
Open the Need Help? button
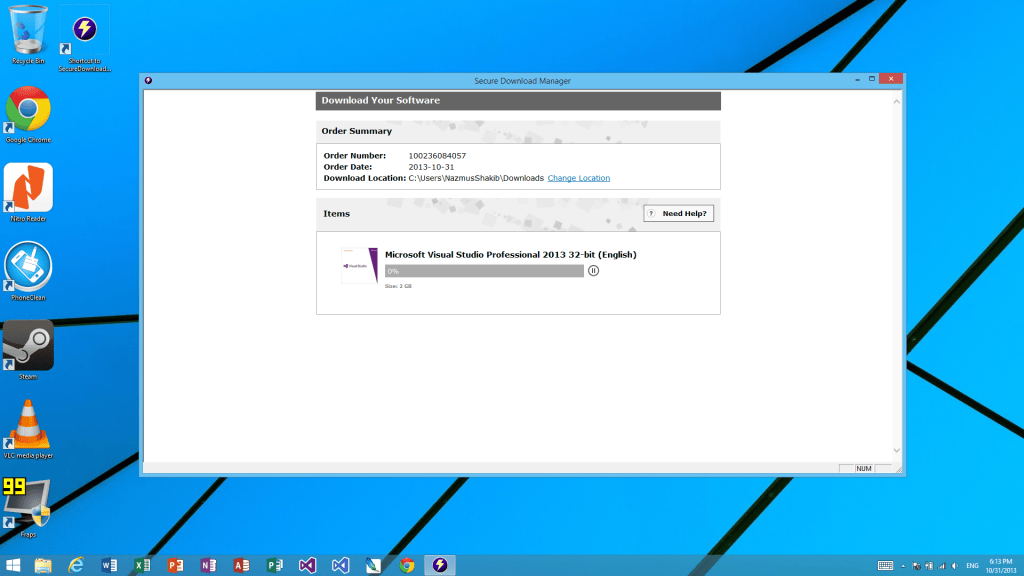[x=679, y=214]
